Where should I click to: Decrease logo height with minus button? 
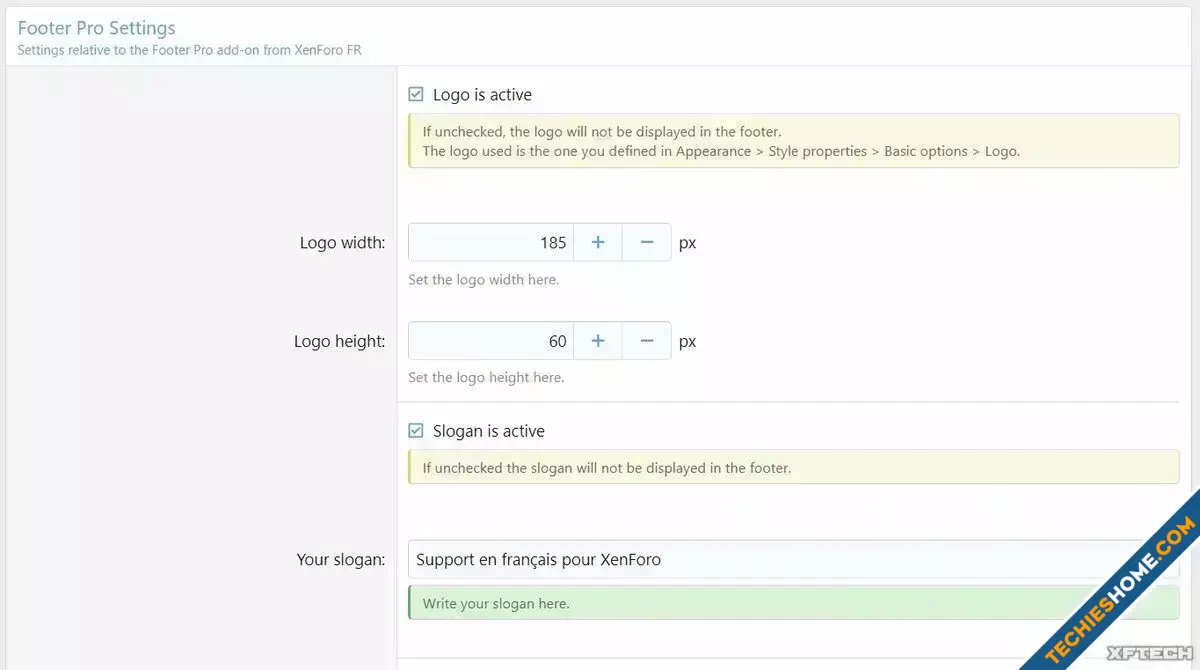(647, 341)
